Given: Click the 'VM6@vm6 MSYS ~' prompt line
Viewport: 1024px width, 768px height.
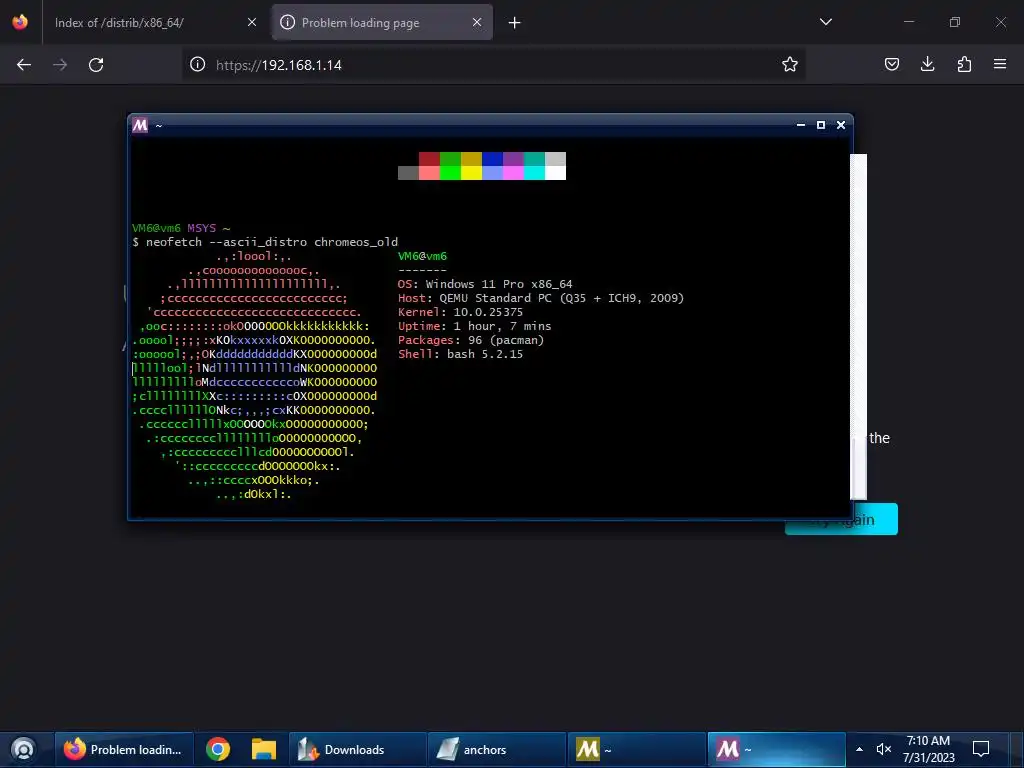Looking at the screenshot, I should pyautogui.click(x=181, y=228).
